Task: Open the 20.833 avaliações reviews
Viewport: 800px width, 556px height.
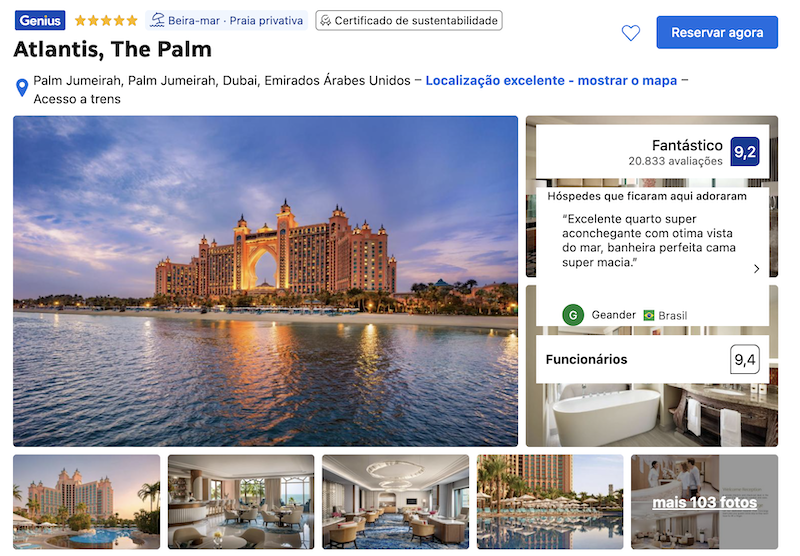Action: (675, 161)
